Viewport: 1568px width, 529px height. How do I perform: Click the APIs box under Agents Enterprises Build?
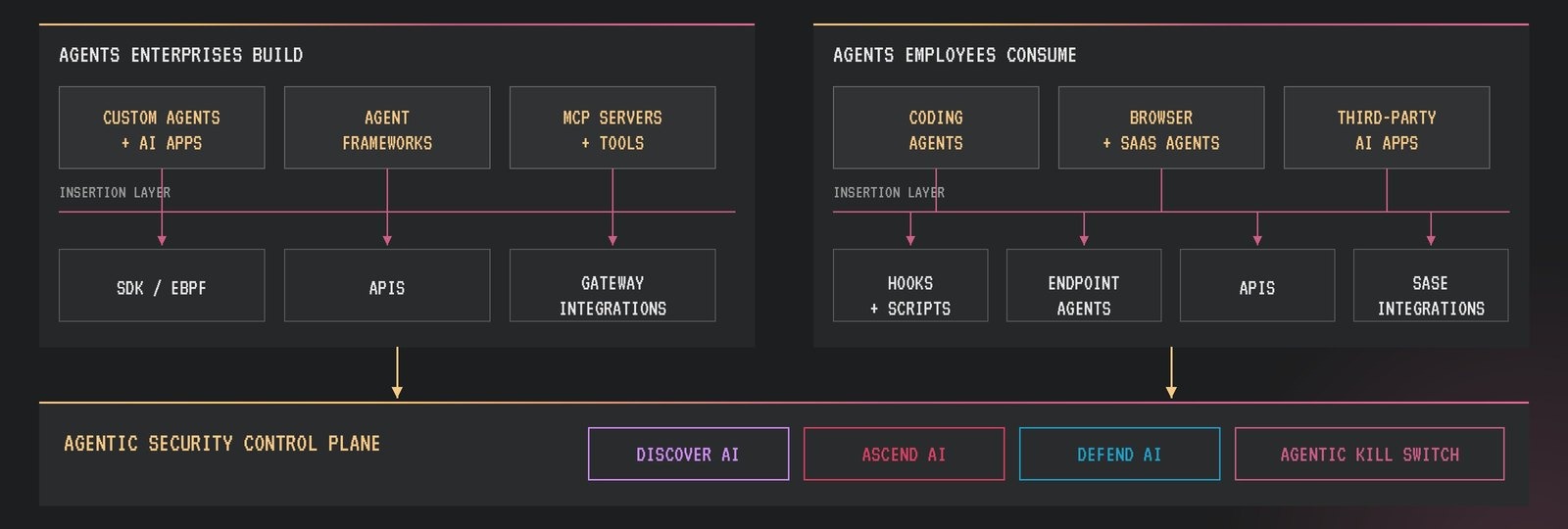coord(387,285)
